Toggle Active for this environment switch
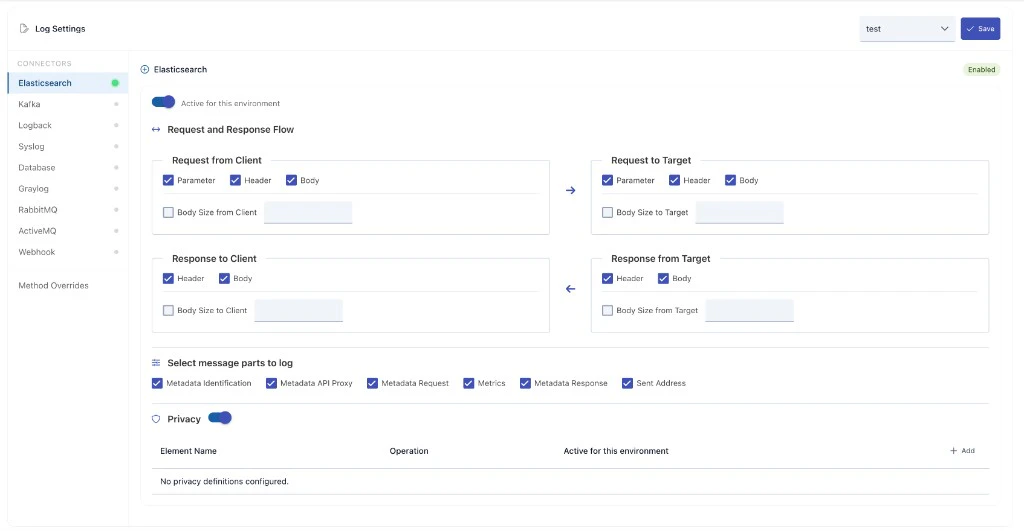 pyautogui.click(x=164, y=102)
